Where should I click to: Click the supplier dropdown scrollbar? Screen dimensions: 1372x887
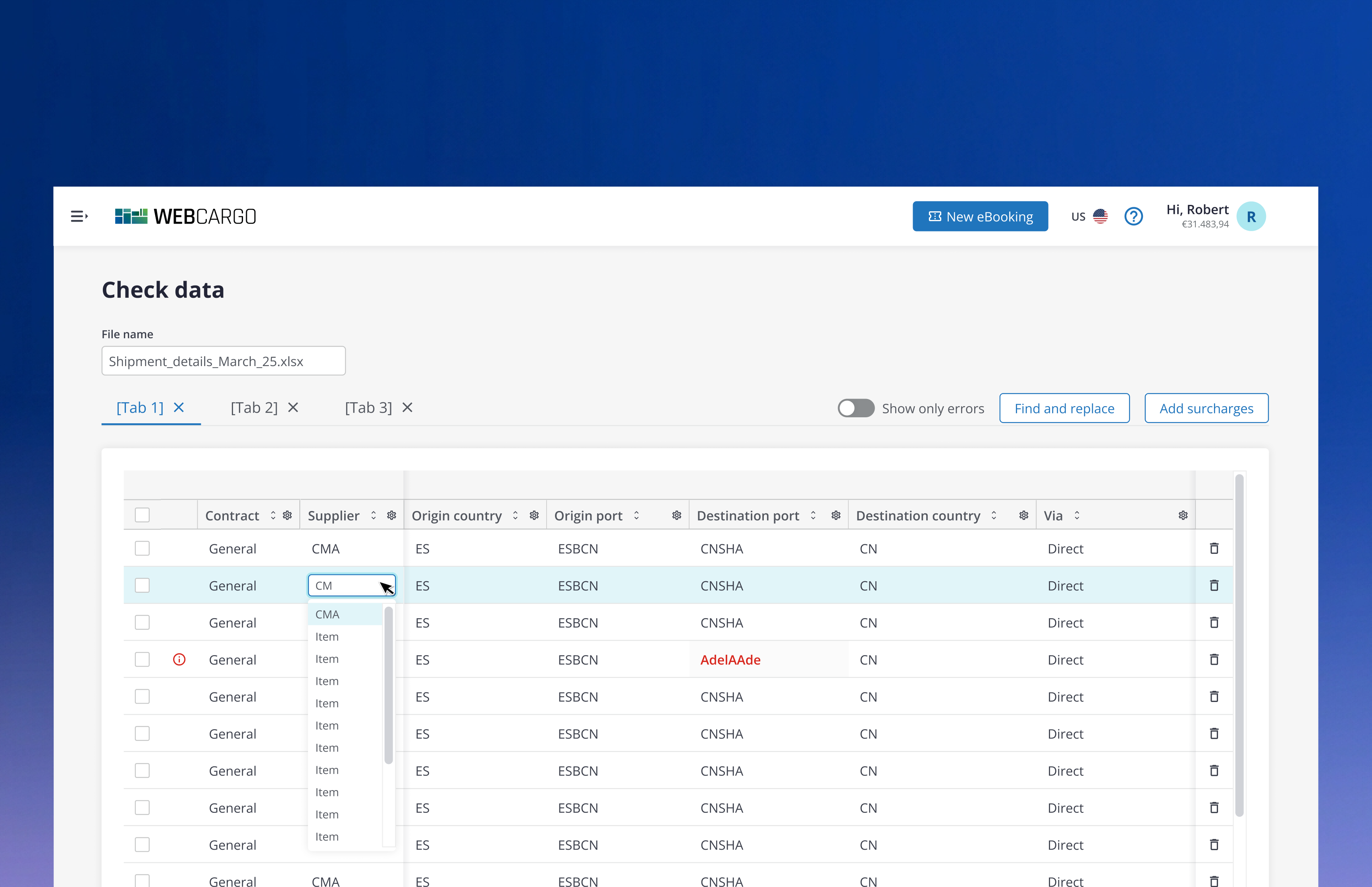point(389,685)
